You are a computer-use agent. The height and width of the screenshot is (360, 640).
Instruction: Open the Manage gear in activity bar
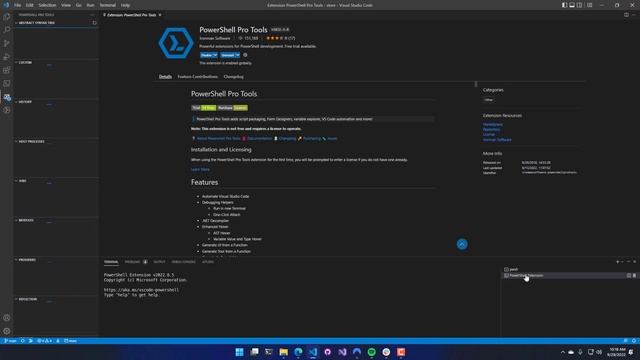coord(7,331)
